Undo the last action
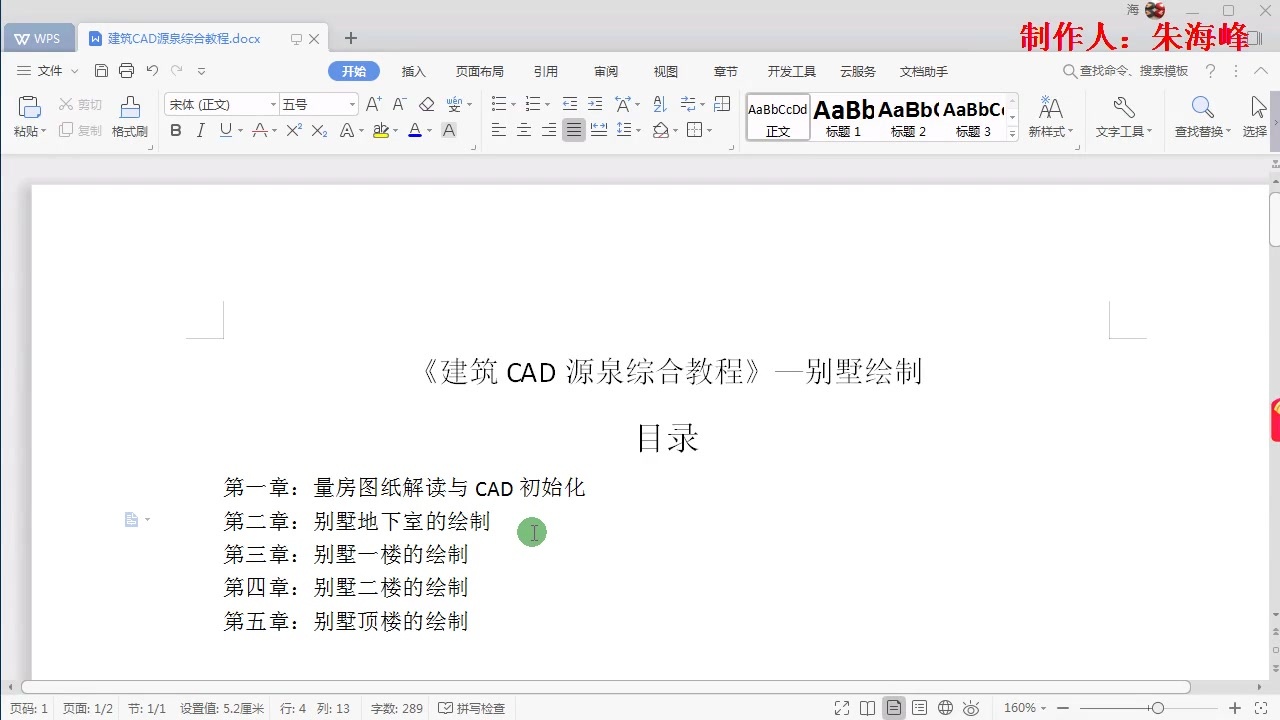1280x720 pixels. click(152, 71)
